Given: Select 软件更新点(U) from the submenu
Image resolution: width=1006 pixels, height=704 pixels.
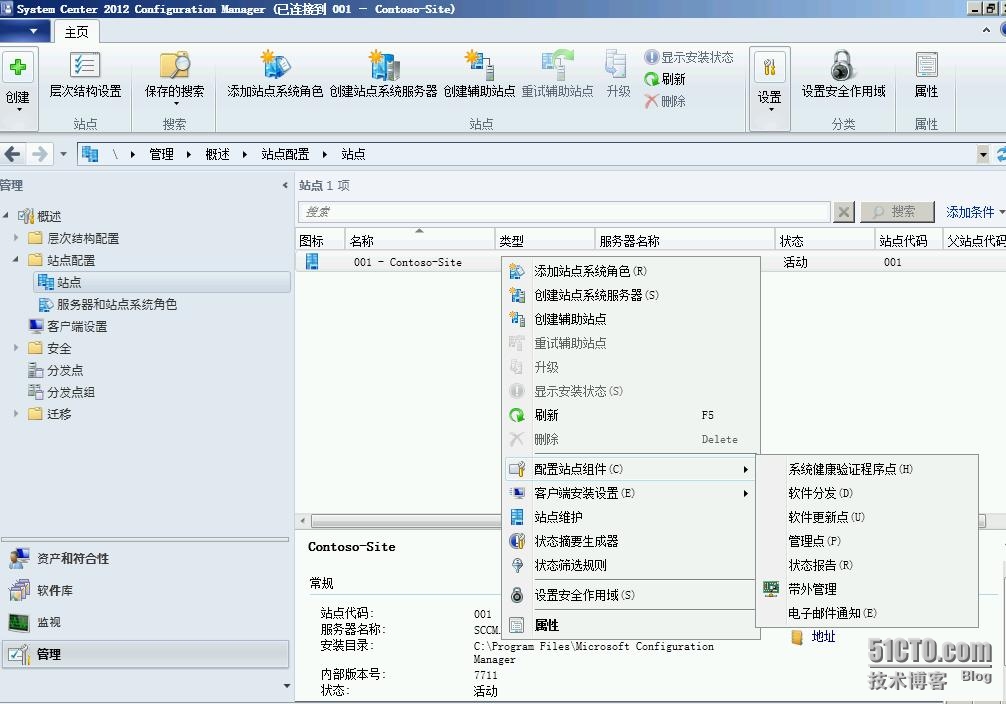Looking at the screenshot, I should point(867,517).
